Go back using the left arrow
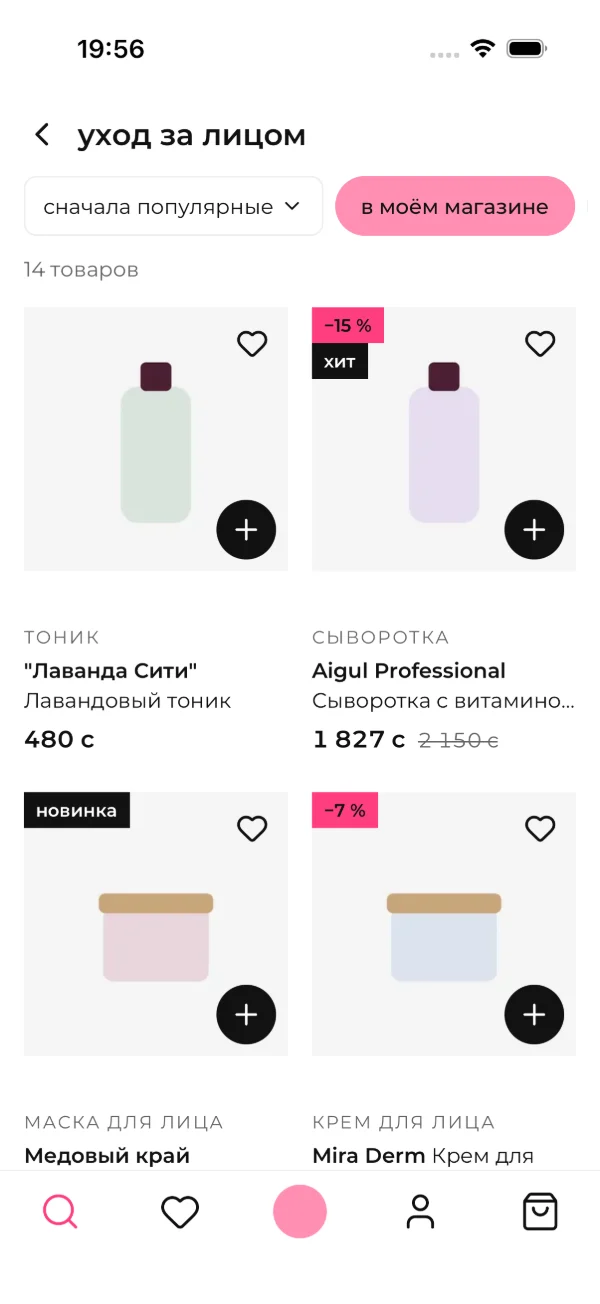600x1304 pixels. pyautogui.click(x=42, y=135)
